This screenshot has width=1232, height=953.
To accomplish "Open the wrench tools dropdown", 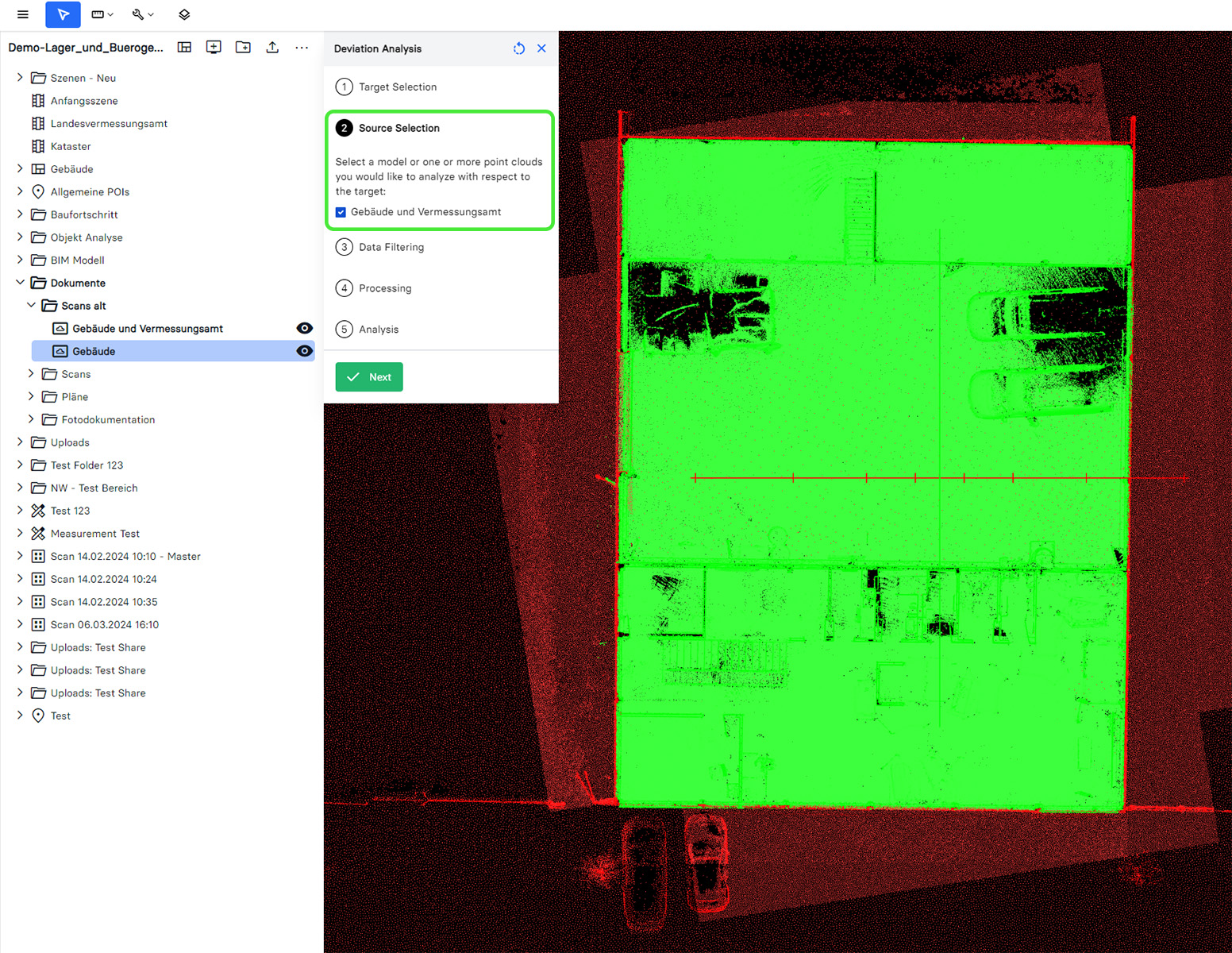I will [143, 14].
